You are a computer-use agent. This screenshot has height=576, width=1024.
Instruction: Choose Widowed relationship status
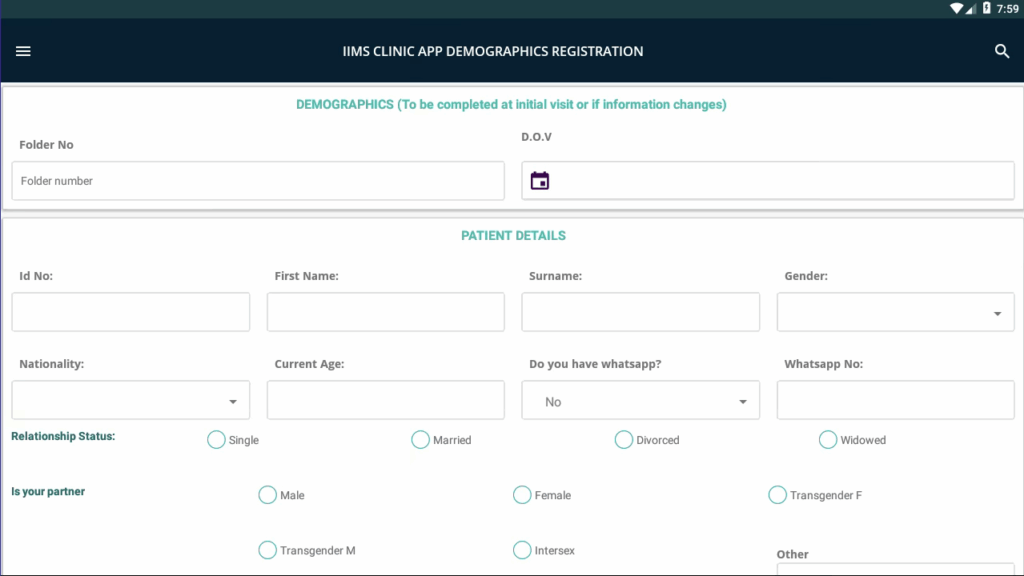click(x=828, y=440)
